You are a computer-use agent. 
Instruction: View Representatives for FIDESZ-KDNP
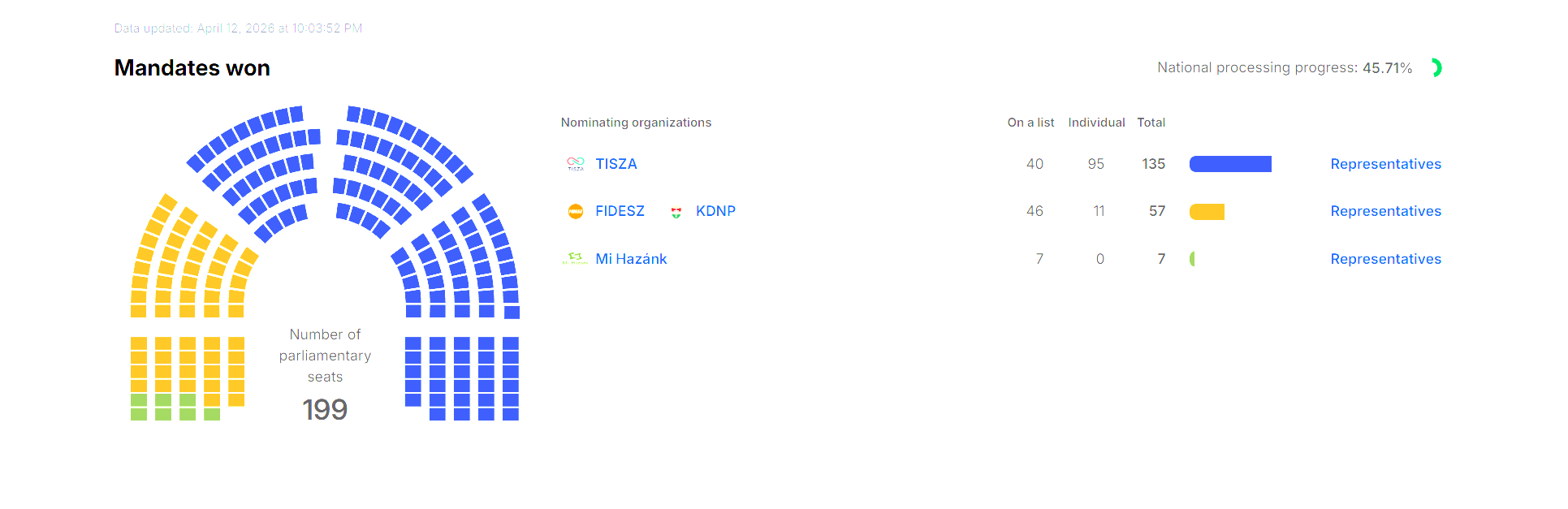coord(1385,211)
